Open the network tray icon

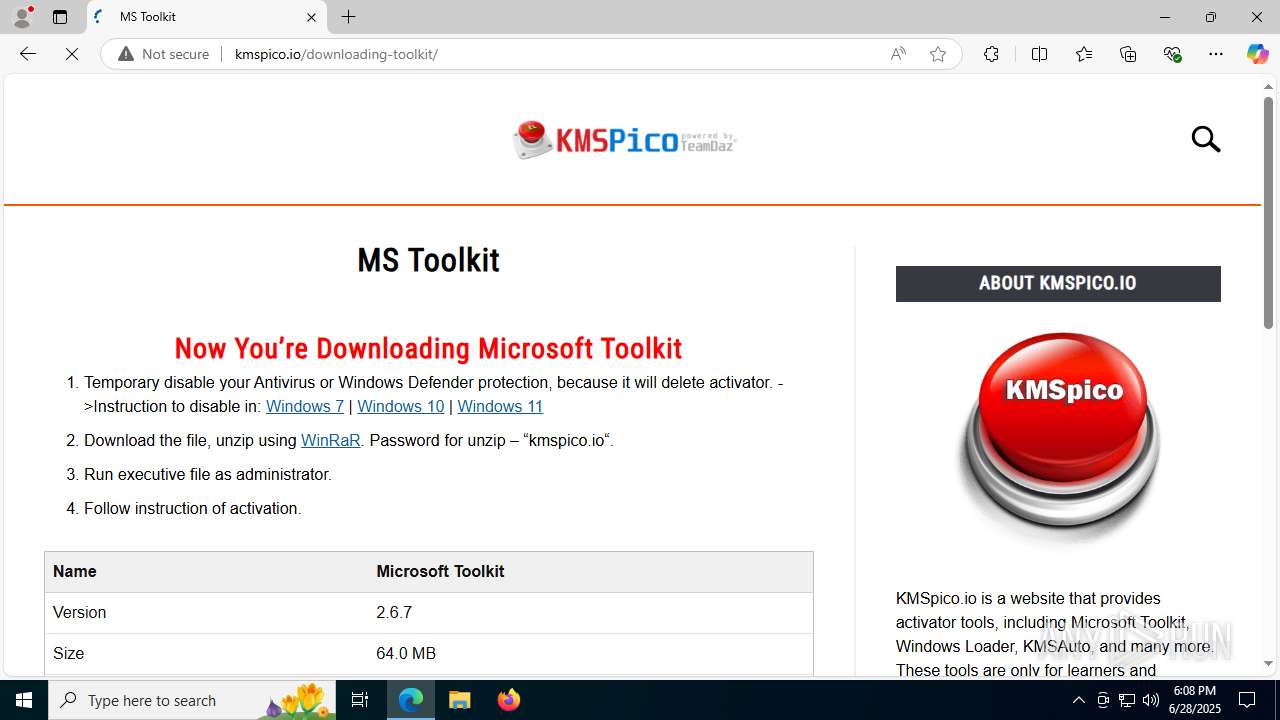click(x=1127, y=700)
